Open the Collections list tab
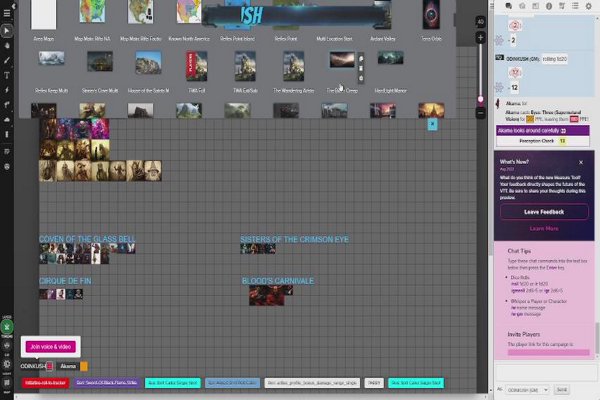Viewport: 600px width, 400px height. pos(575,6)
